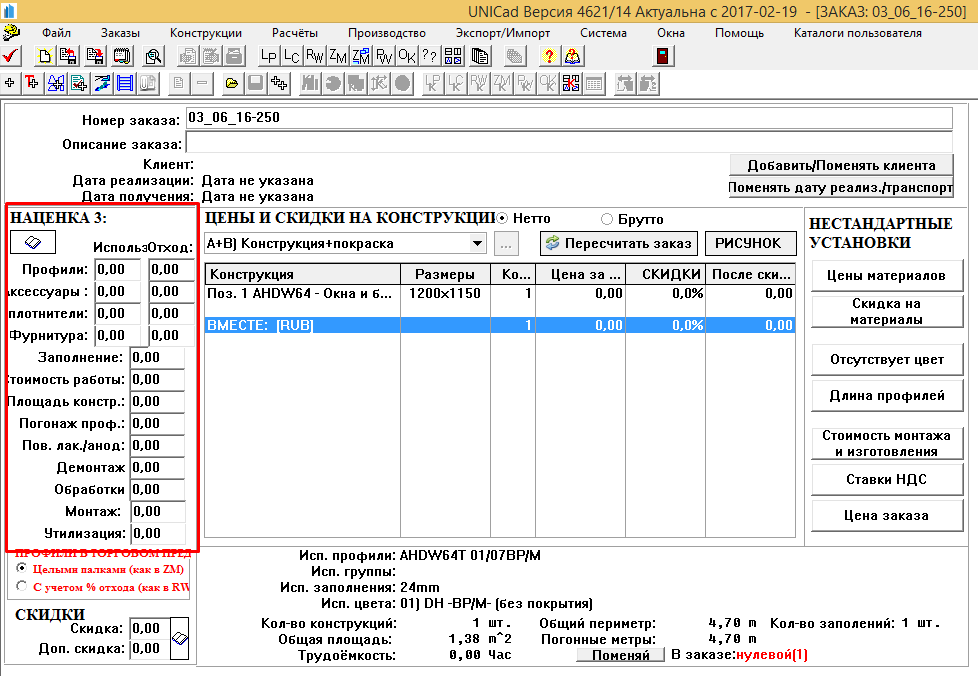The width and height of the screenshot is (978, 676).
Task: Open Цены материалов settings
Action: (x=887, y=276)
